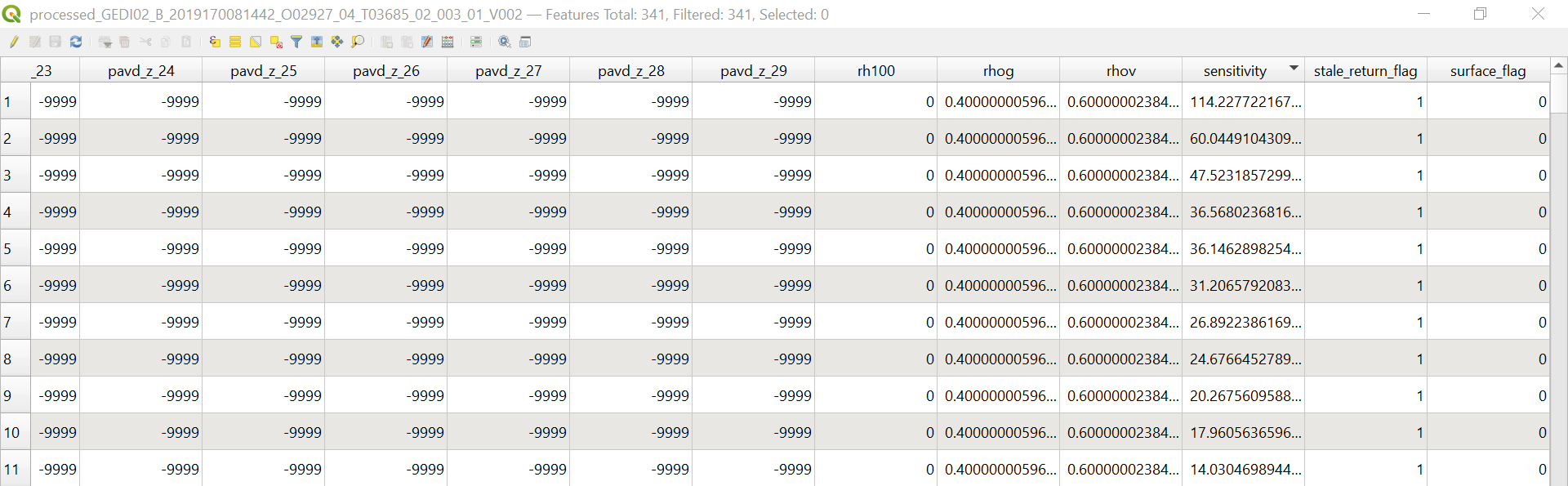This screenshot has width=1568, height=486.
Task: Sort by the rhov column header
Action: click(1121, 70)
